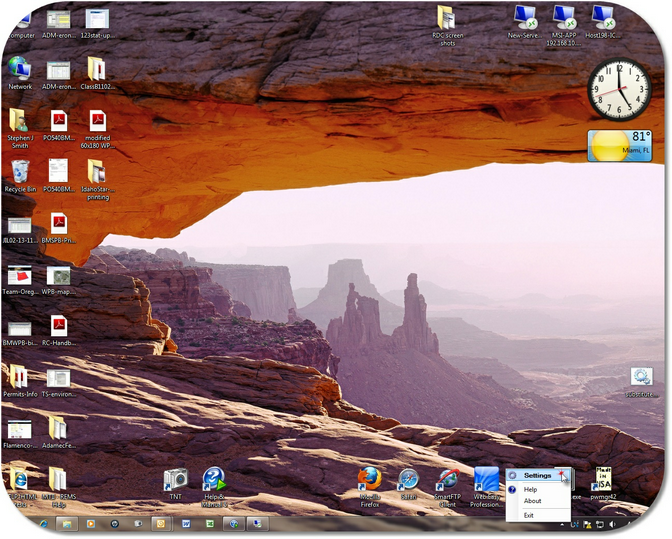This screenshot has height=539, width=672.
Task: Choose Exit in the context menu
Action: click(x=529, y=515)
